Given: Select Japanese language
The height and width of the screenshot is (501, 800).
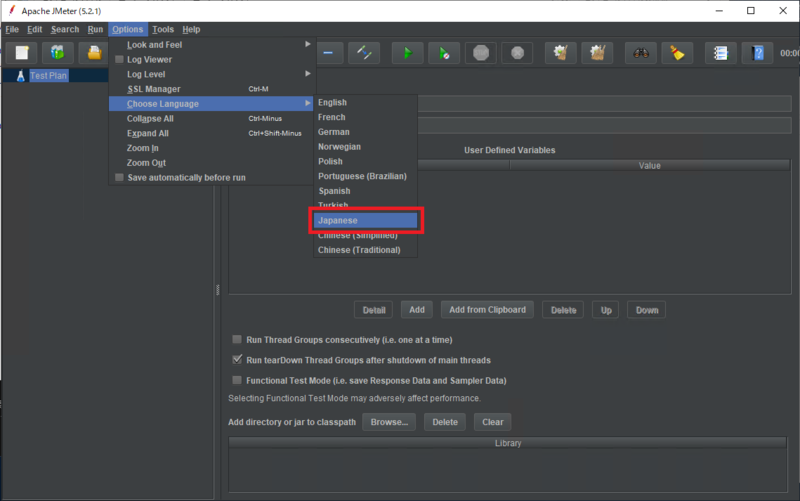Looking at the screenshot, I should pyautogui.click(x=365, y=220).
